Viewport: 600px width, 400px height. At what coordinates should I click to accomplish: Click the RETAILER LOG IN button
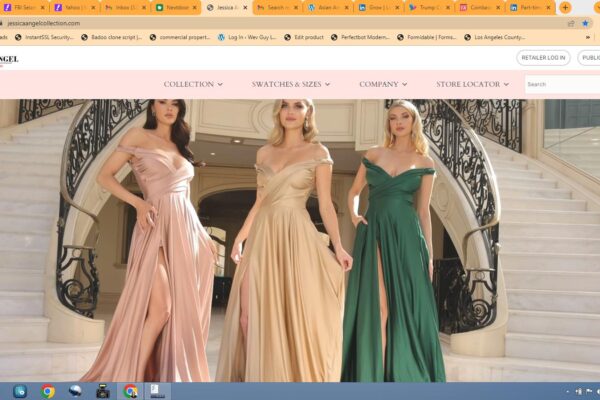[x=543, y=58]
